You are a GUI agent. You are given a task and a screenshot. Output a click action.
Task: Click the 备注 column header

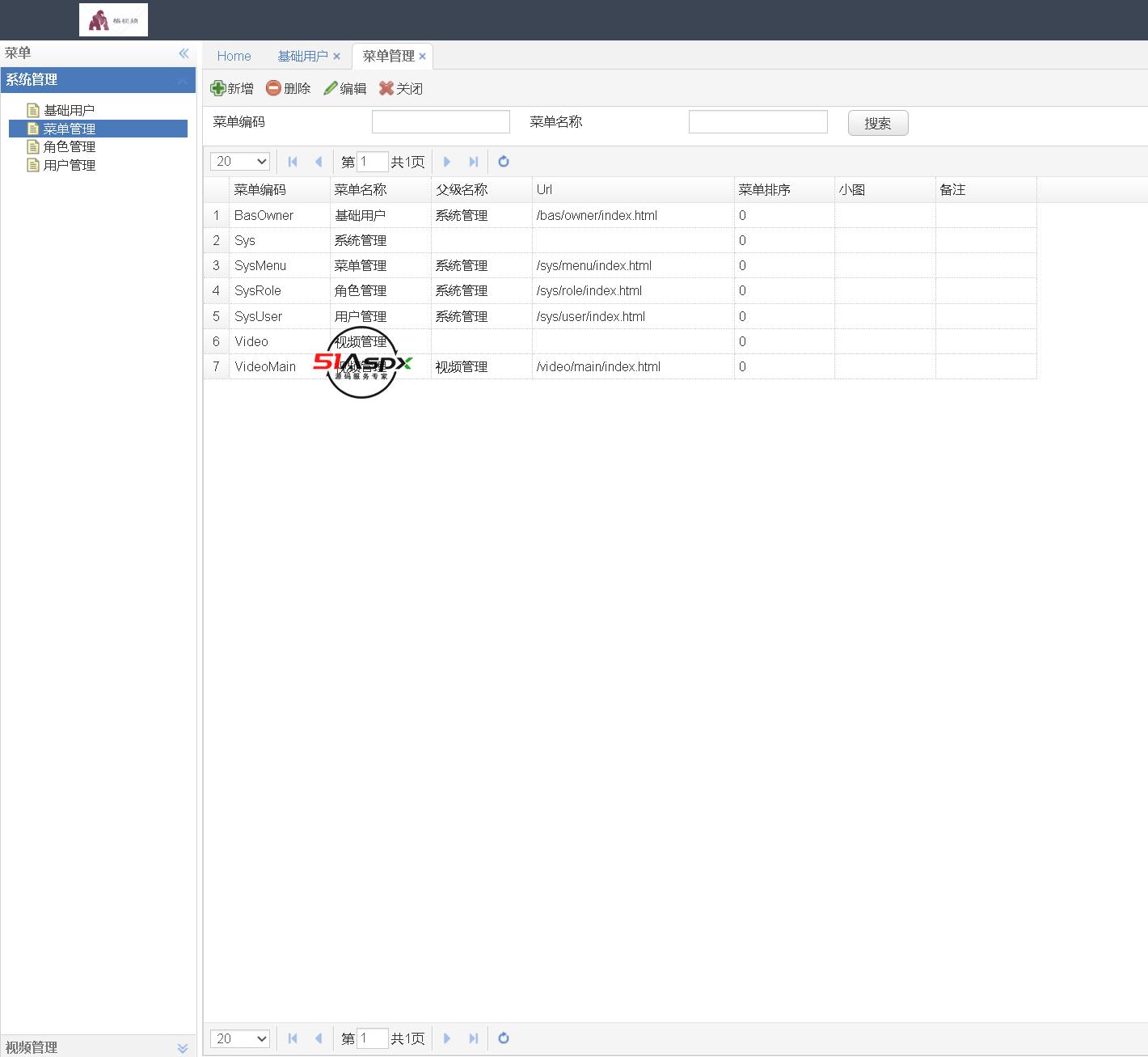[x=986, y=190]
